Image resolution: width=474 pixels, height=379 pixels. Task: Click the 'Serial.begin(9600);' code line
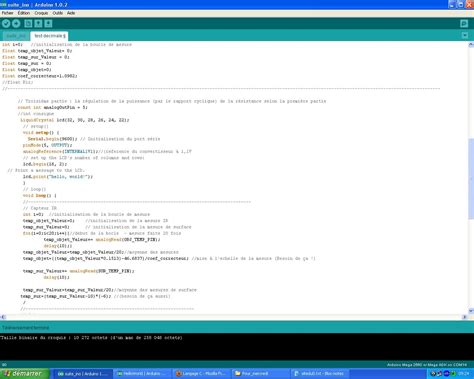pos(52,139)
